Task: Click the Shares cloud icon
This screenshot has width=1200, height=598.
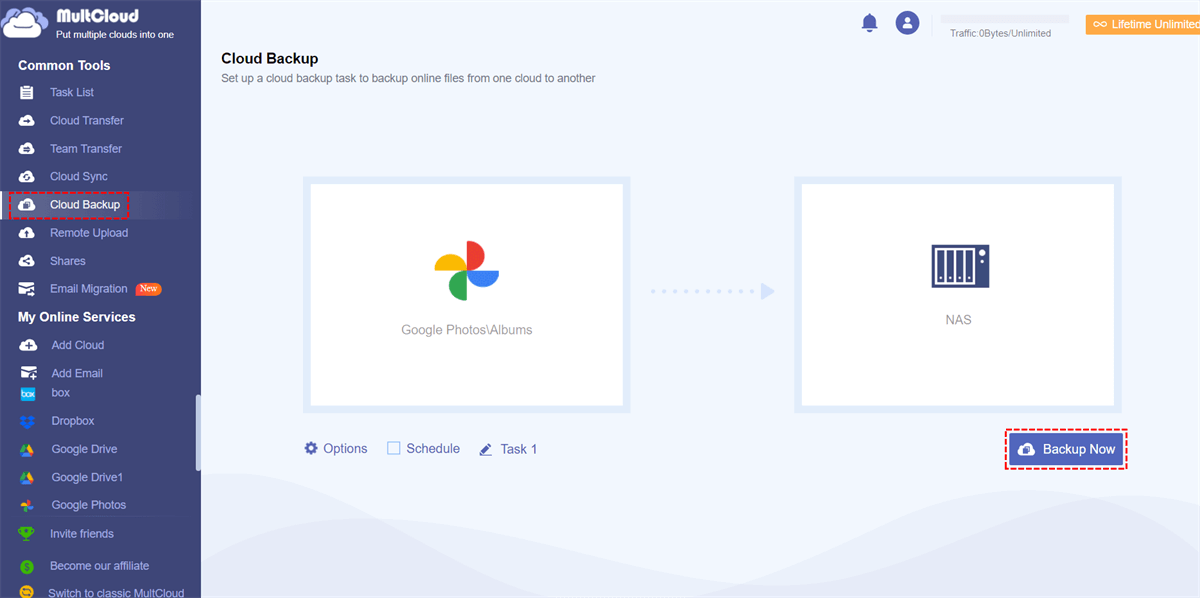Action: point(27,260)
